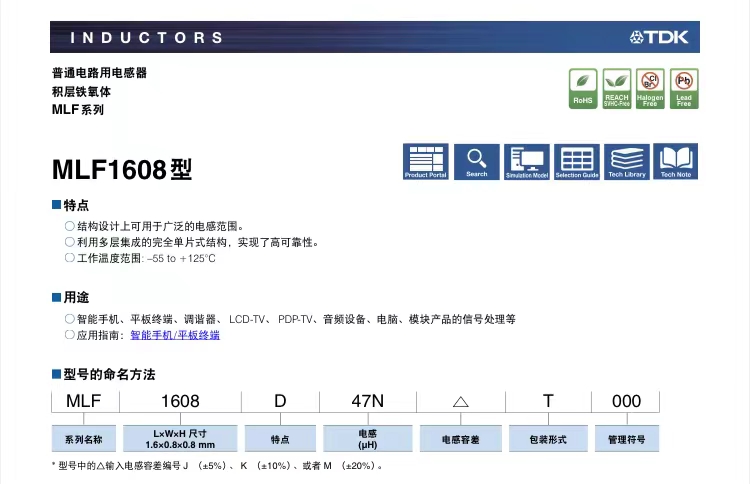The width and height of the screenshot is (750, 484).
Task: Open the Simulation Model icon
Action: click(x=527, y=161)
